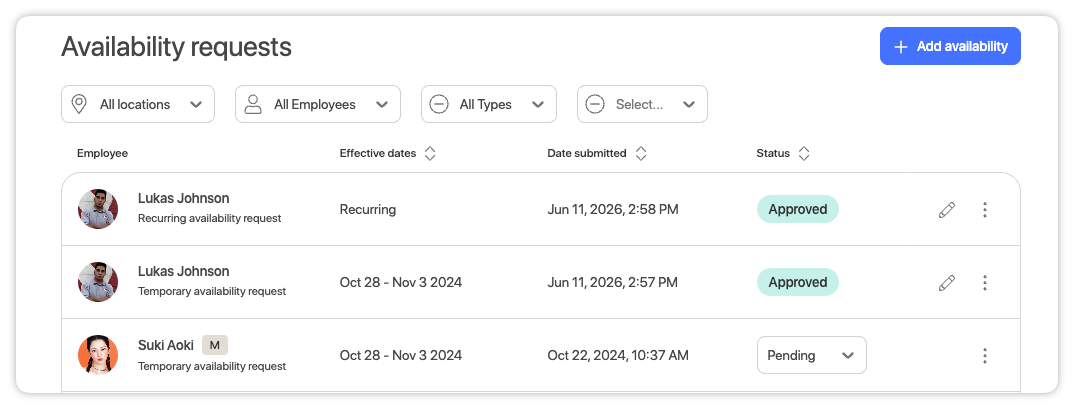Viewport: 1074px width, 409px height.
Task: Expand the All Types filter
Action: (488, 104)
